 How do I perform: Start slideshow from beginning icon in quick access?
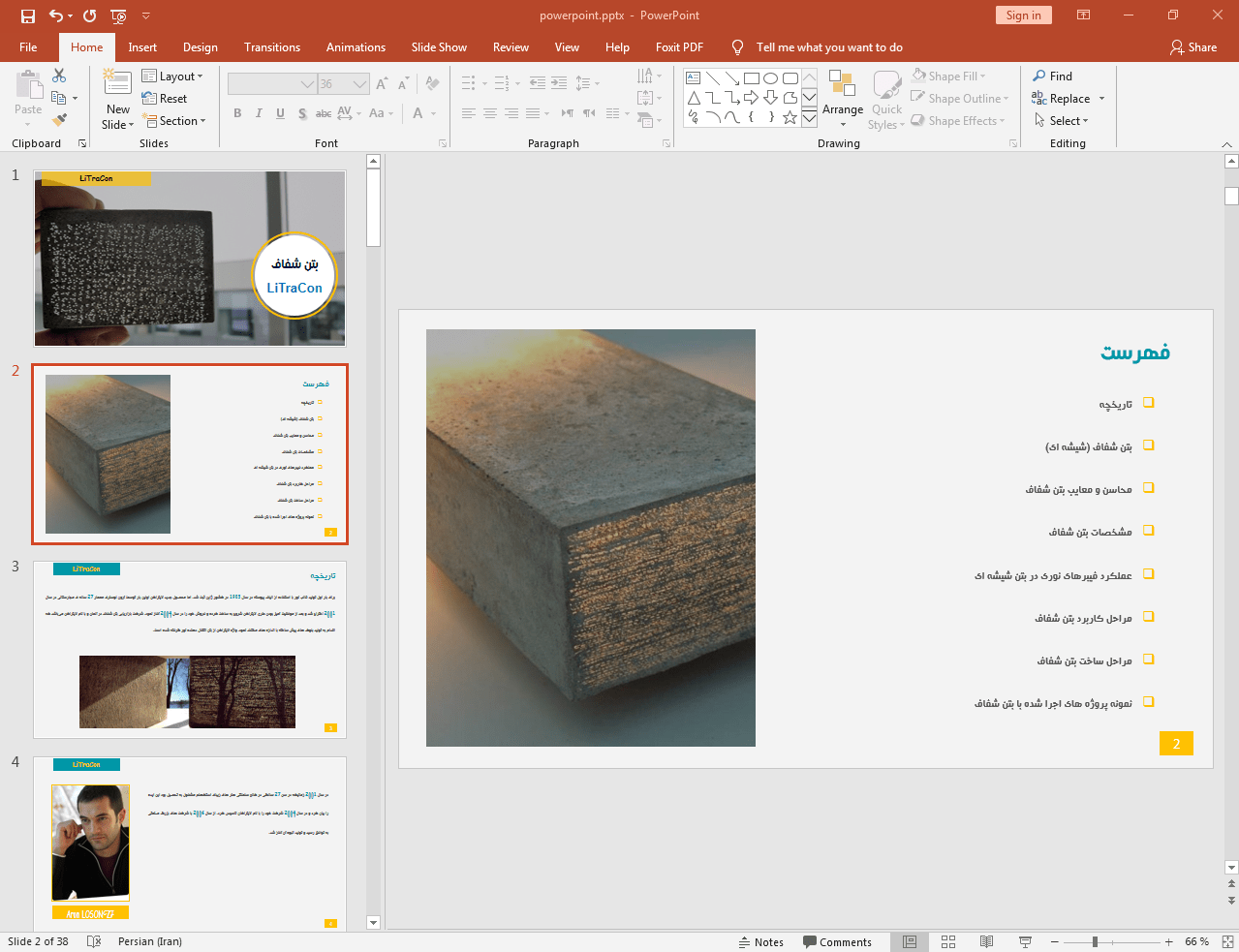(118, 15)
